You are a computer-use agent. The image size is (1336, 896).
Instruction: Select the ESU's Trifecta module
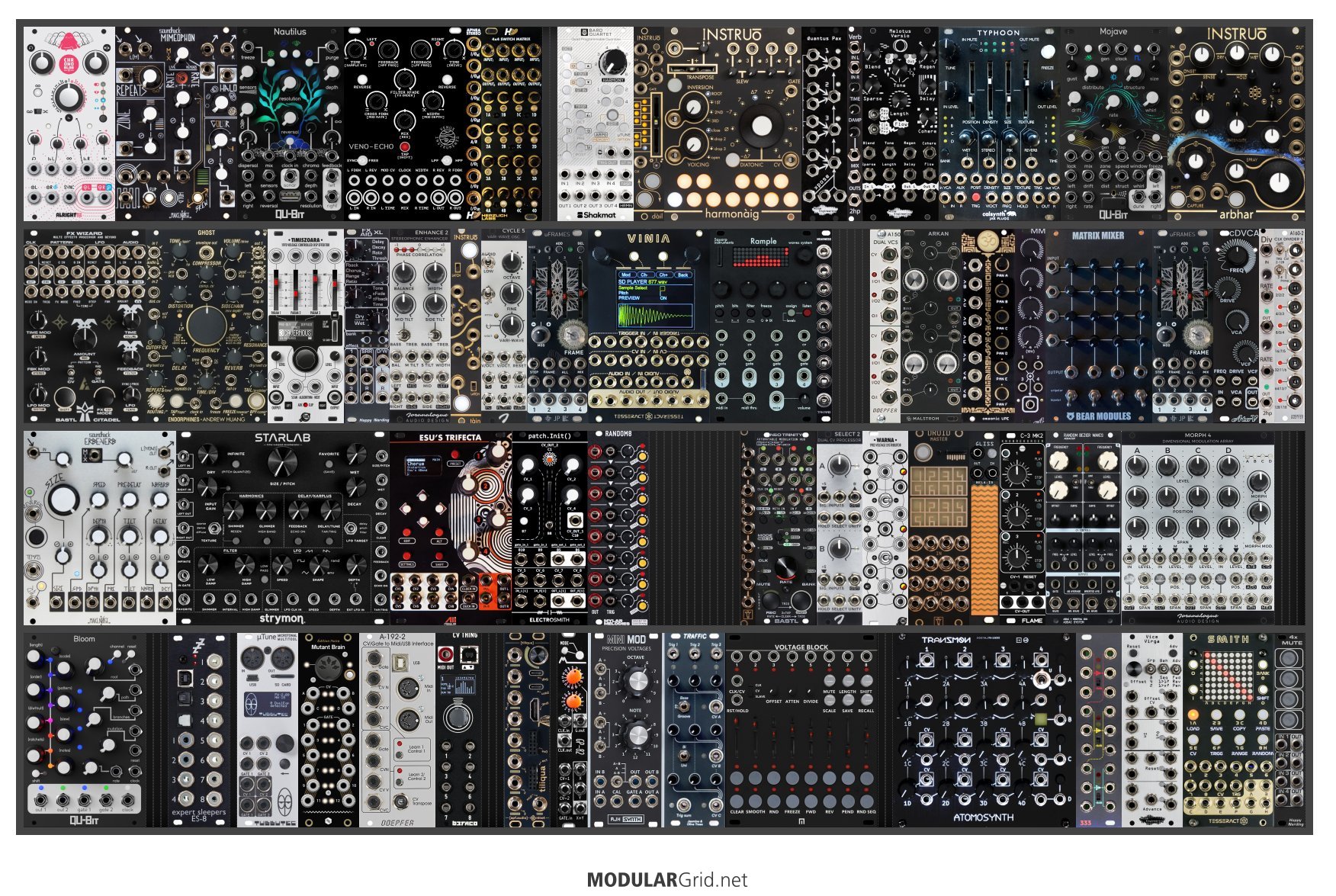451,528
